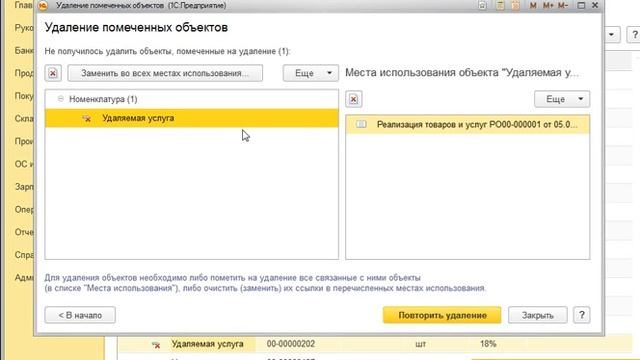Viewport: 640px width, 360px height.
Task: Open the 'Адми...' section in the sidebar
Action: click(x=24, y=278)
